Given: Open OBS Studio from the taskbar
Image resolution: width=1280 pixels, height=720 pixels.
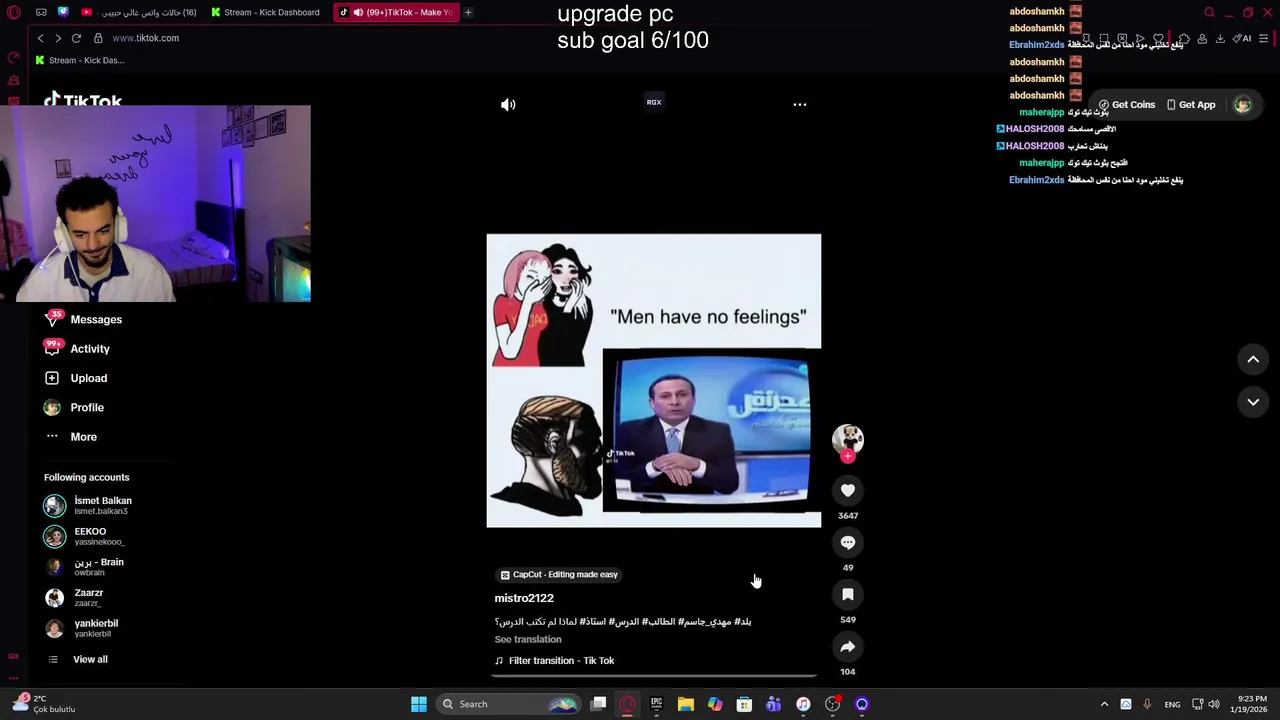Looking at the screenshot, I should point(832,704).
